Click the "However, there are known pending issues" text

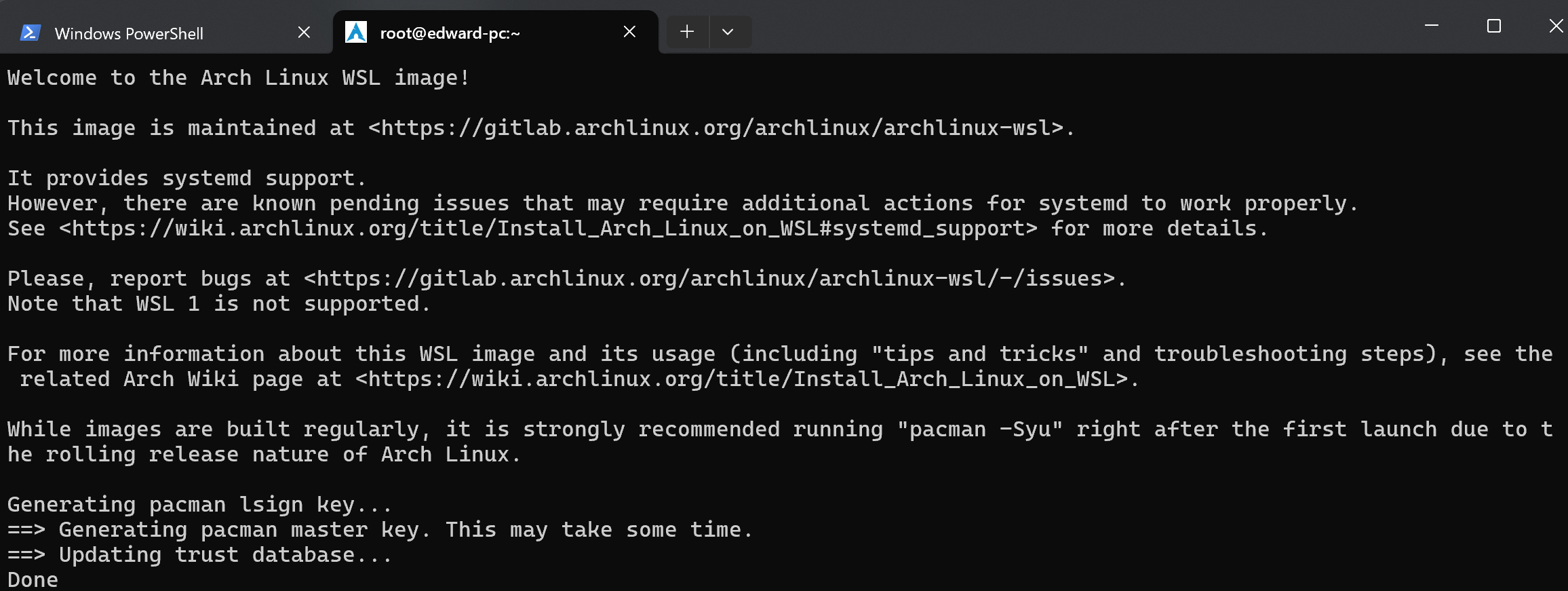click(x=258, y=203)
